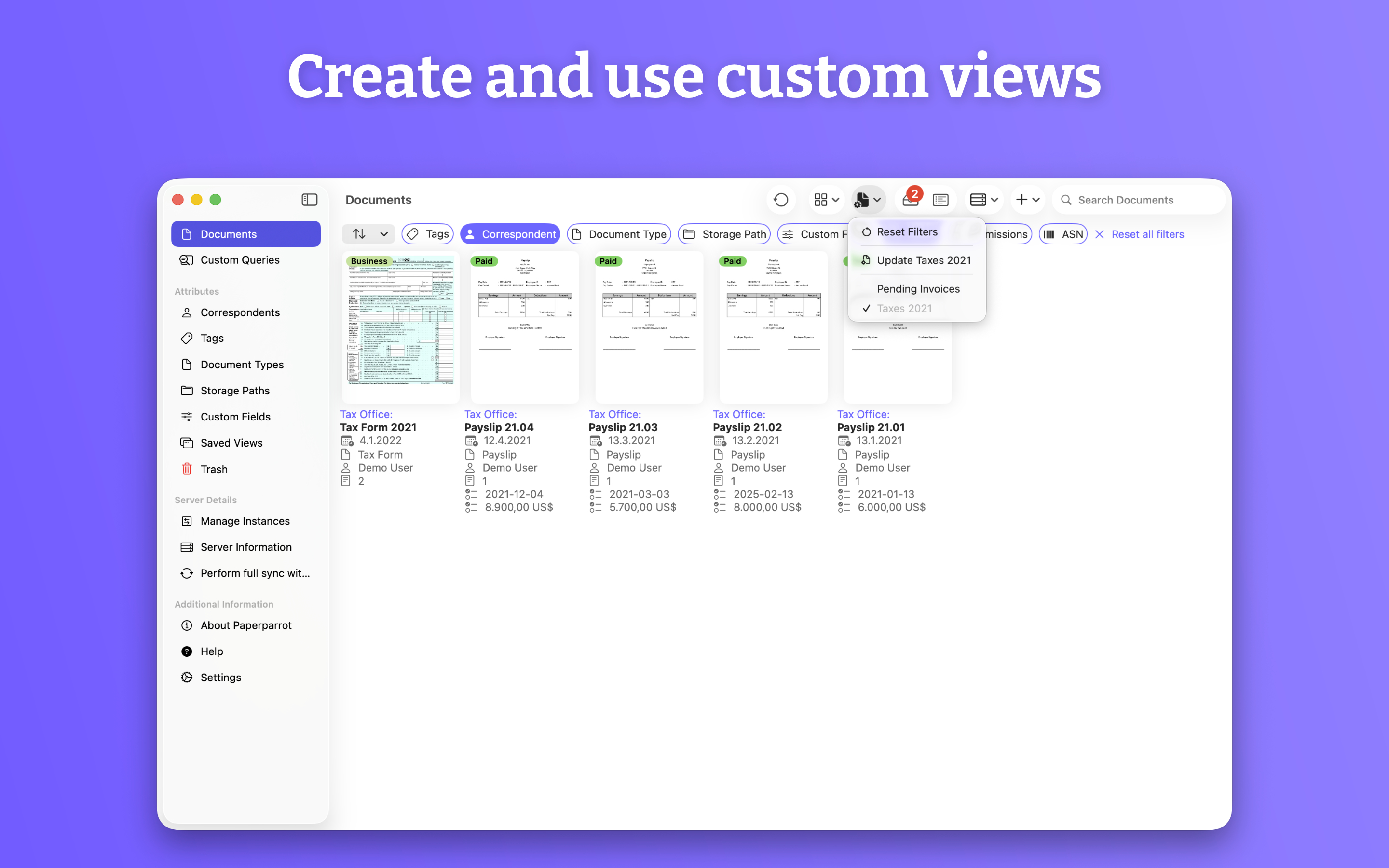Open the Payslip 21.03 thumbnail

(649, 328)
